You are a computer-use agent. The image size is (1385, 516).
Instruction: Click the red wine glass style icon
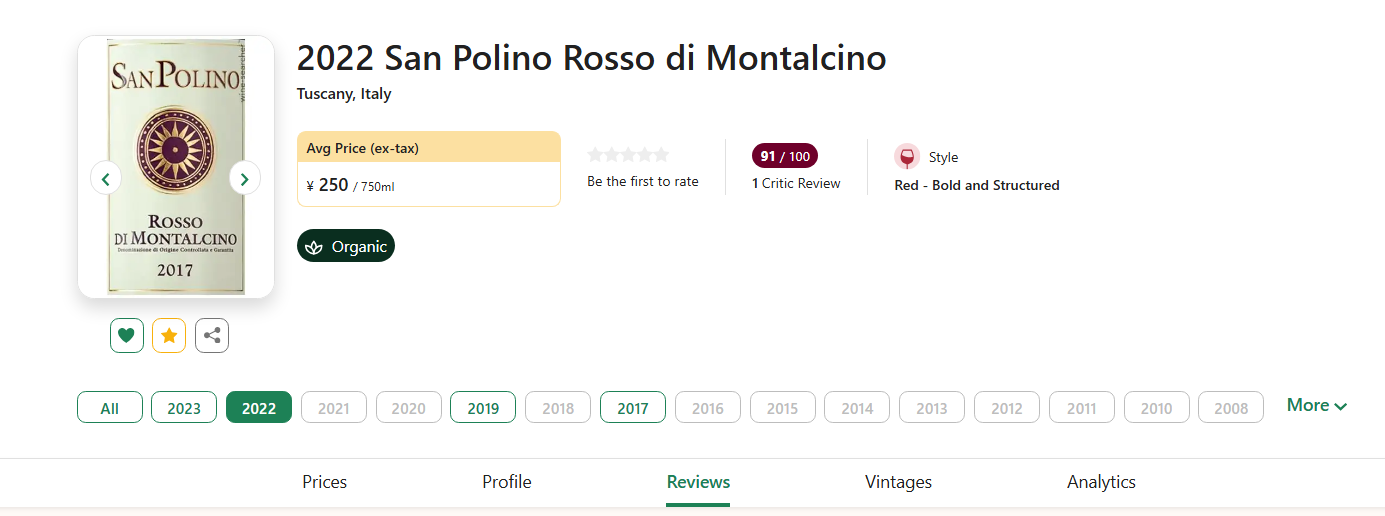tap(907, 157)
